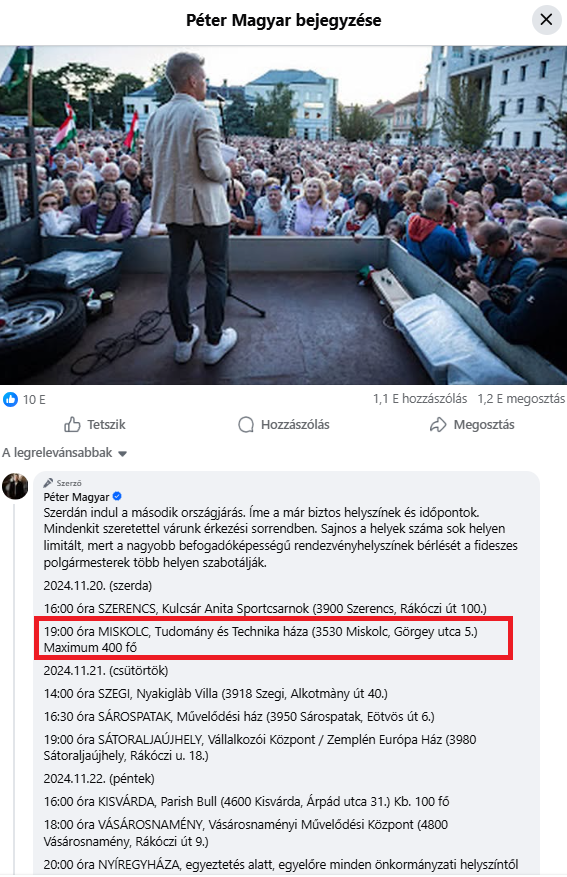Open Péter Magyar's name link in comment
Viewport: 567px width, 877px height.
(x=77, y=497)
